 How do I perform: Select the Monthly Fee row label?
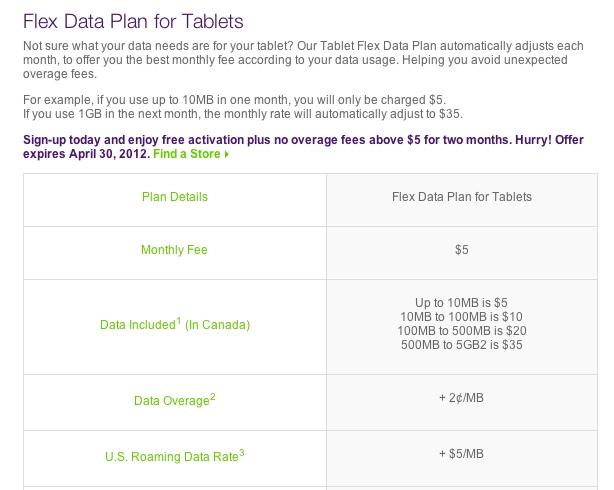[x=174, y=250]
